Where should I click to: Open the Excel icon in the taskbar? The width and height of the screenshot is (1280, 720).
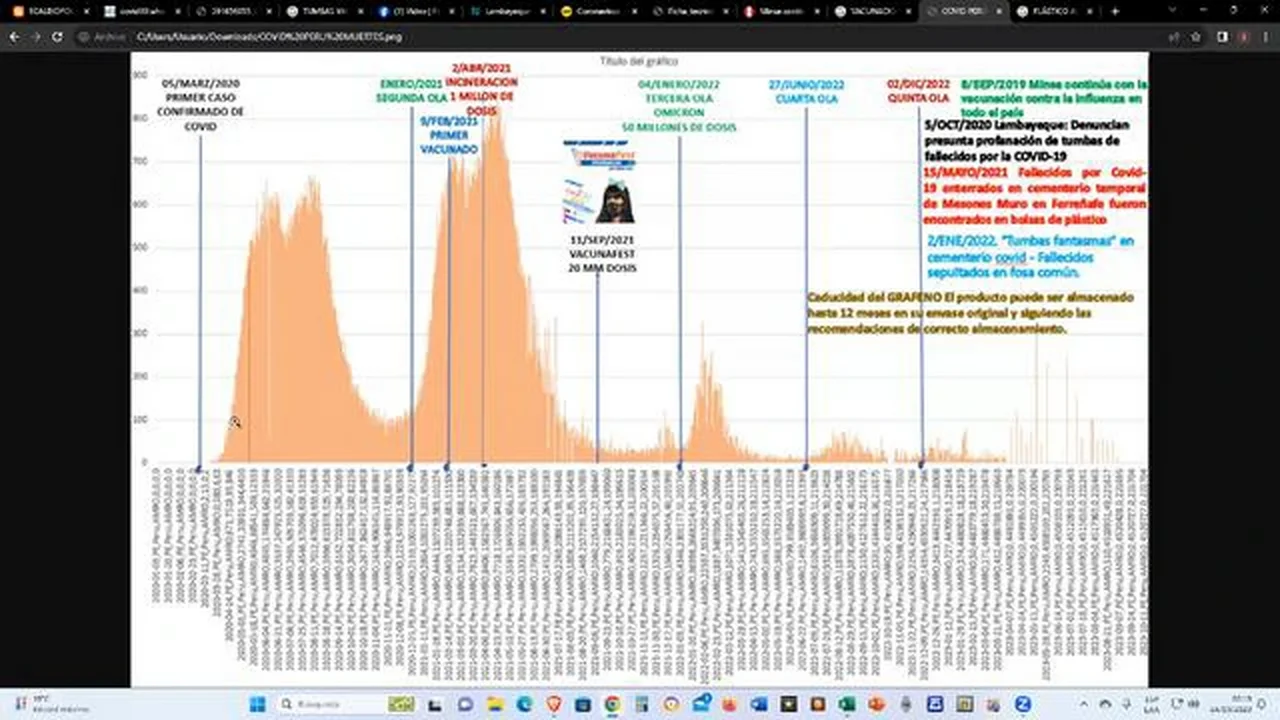click(846, 704)
